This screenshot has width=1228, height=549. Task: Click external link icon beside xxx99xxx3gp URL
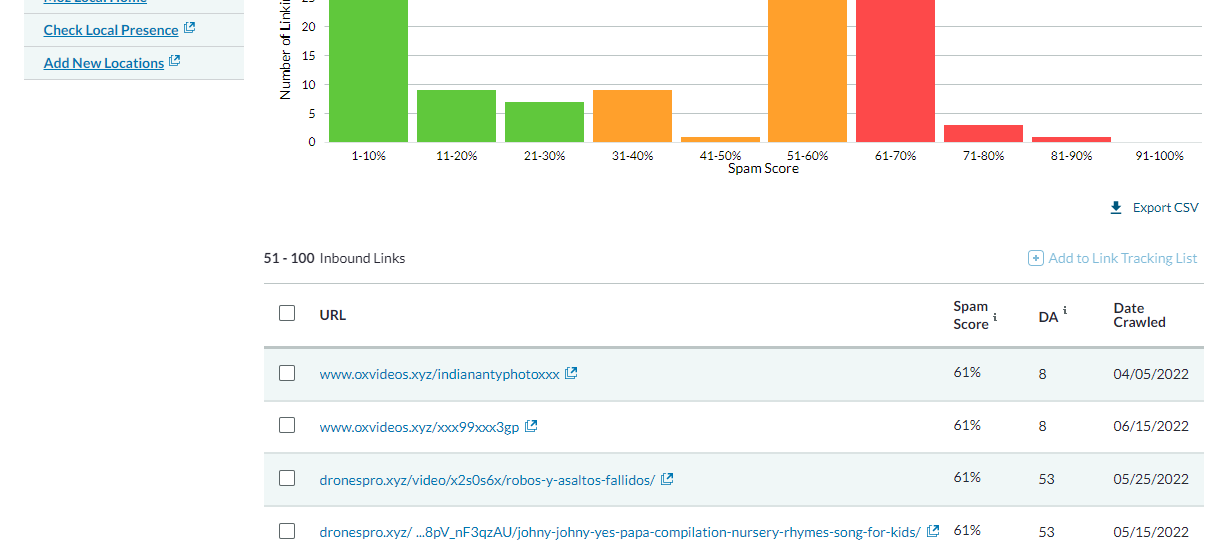pos(531,426)
